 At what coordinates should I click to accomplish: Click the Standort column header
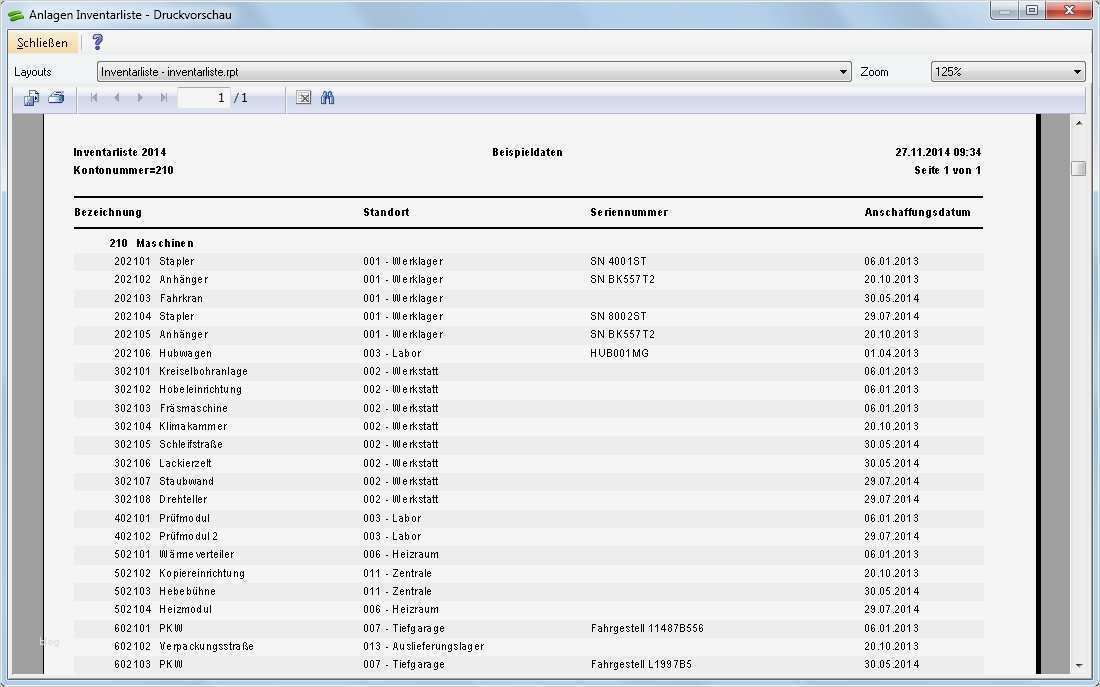[387, 213]
